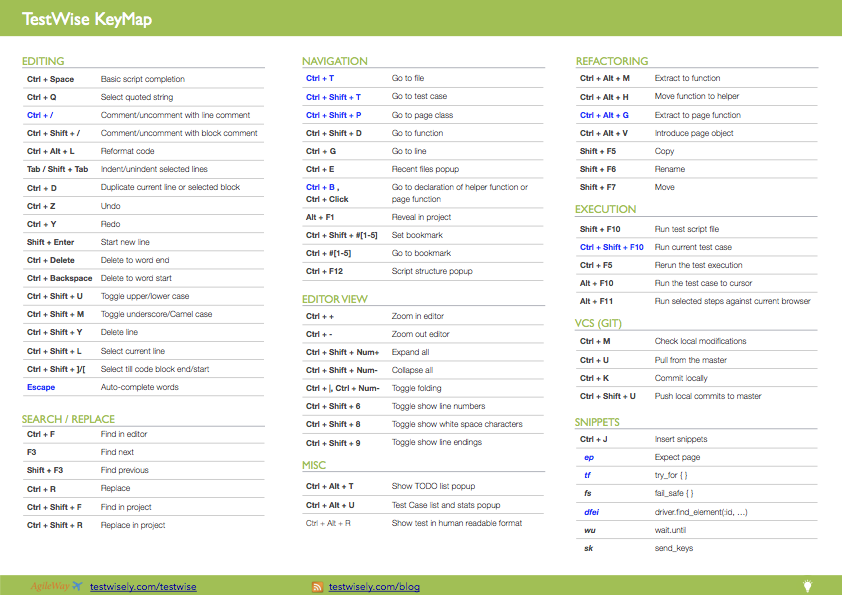Click 'Select current line' description
The height and width of the screenshot is (595, 842).
pos(133,351)
